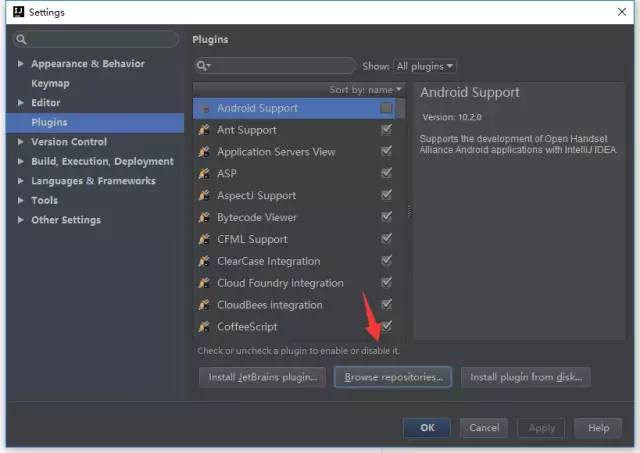Click the settings search magnifier icon

[21, 39]
